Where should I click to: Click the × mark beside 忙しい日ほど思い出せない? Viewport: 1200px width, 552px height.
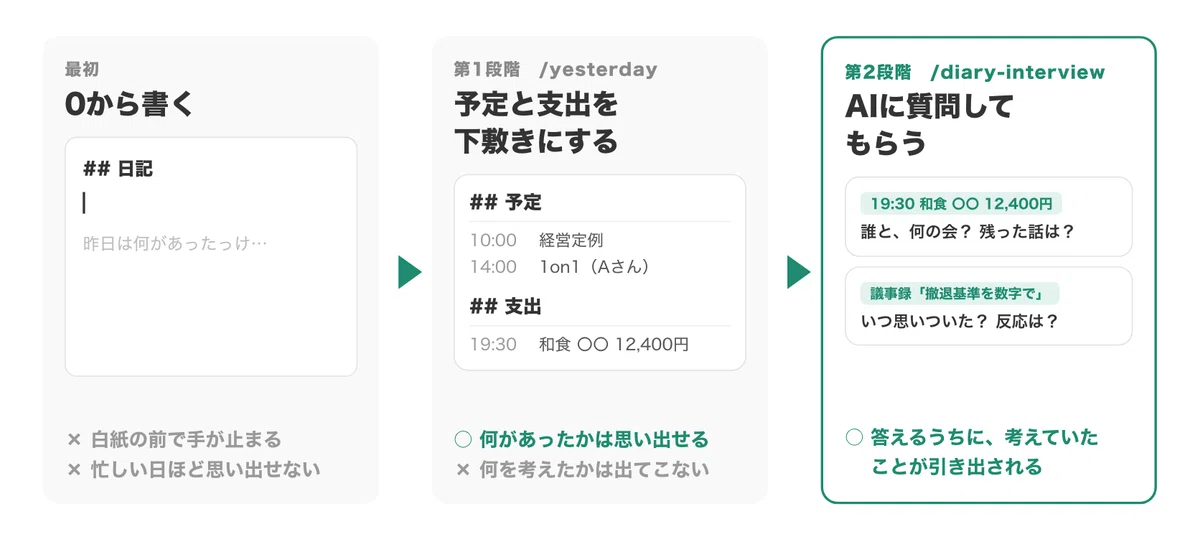(x=74, y=468)
